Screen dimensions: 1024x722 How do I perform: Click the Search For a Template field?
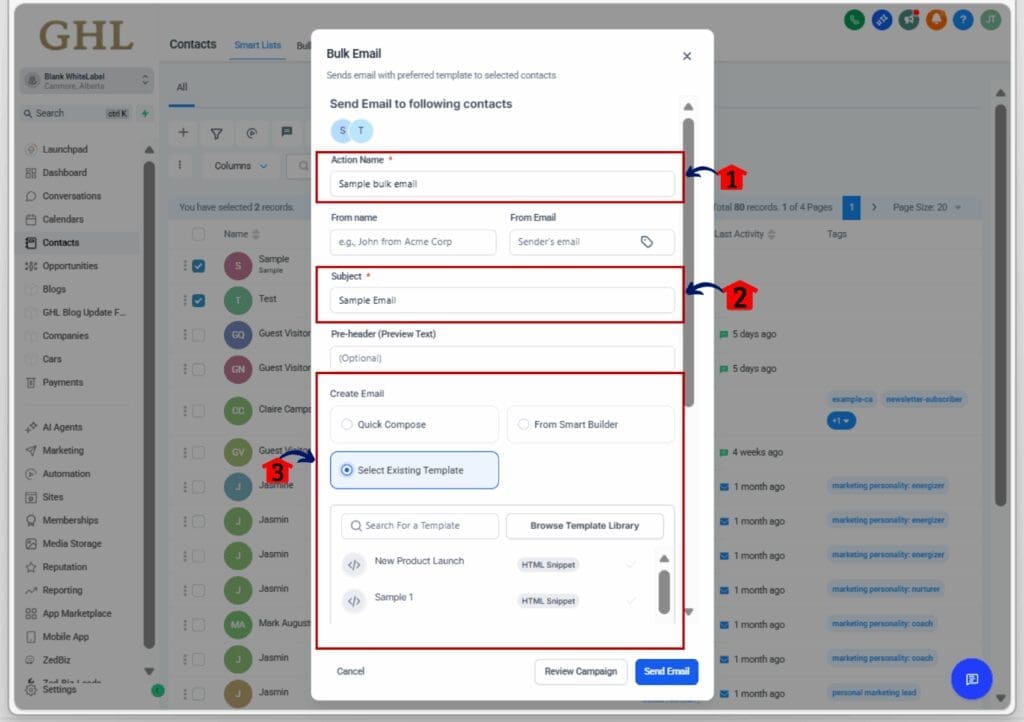(x=420, y=526)
